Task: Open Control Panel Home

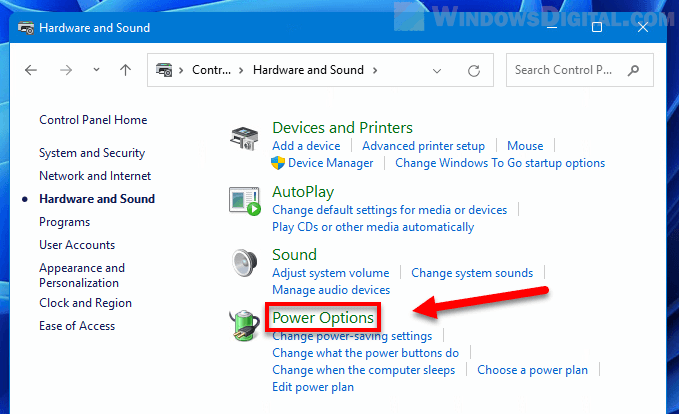Action: [93, 120]
